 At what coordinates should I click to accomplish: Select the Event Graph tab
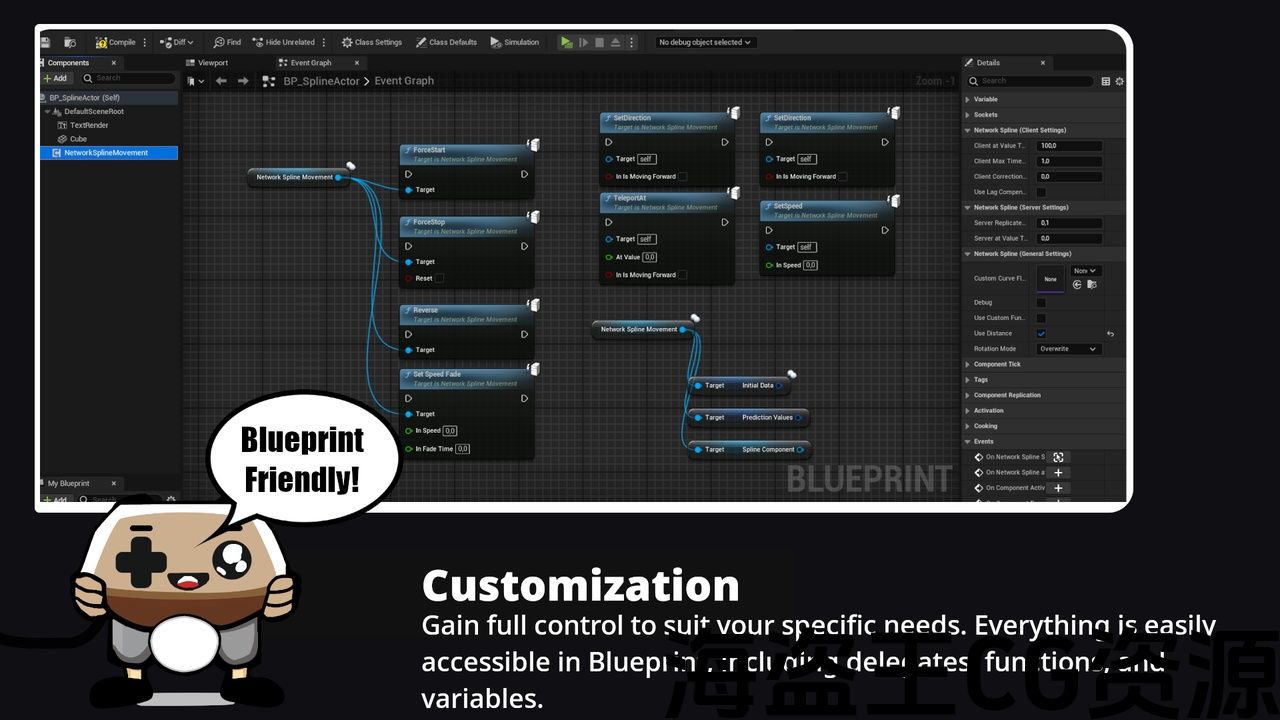click(x=310, y=63)
